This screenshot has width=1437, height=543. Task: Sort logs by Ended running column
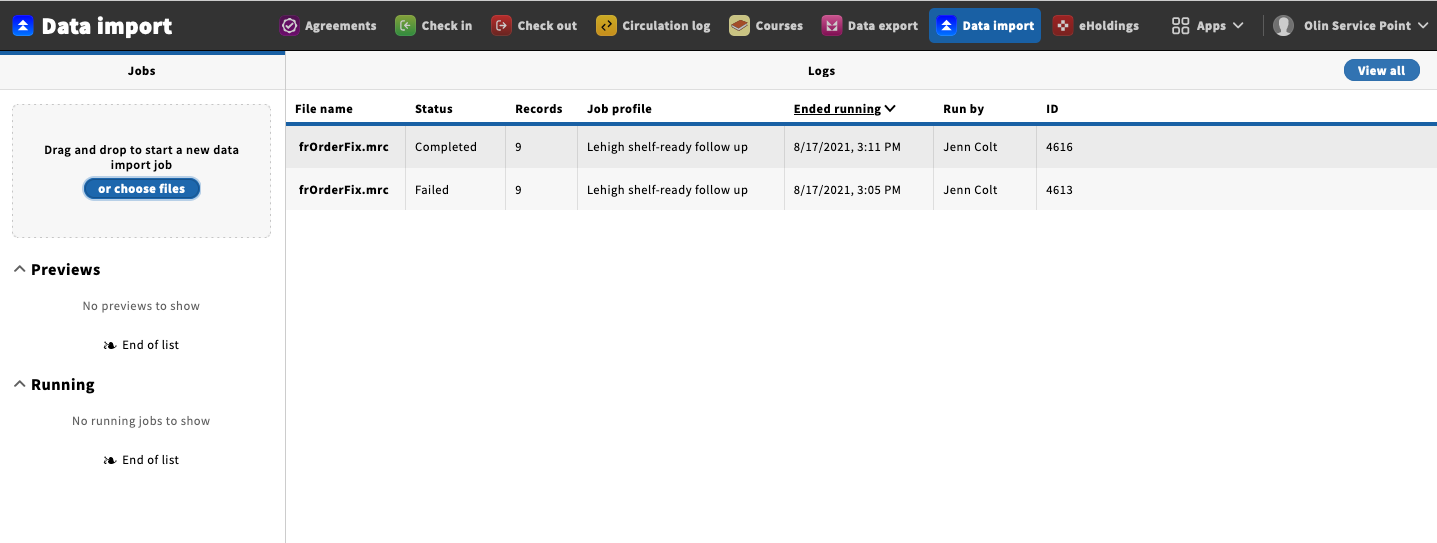tap(837, 109)
